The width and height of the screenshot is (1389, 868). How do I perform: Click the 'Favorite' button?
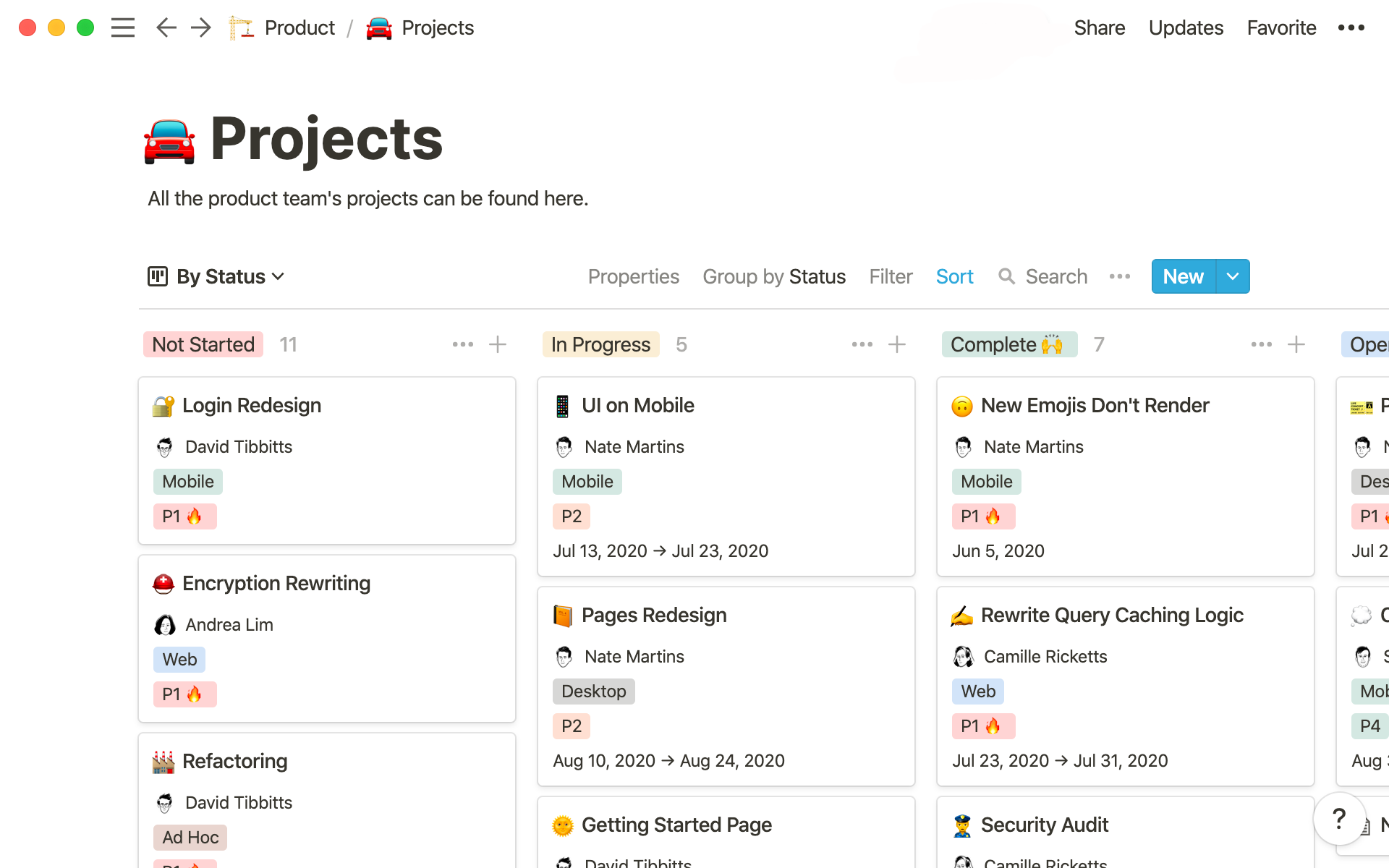pos(1281,27)
